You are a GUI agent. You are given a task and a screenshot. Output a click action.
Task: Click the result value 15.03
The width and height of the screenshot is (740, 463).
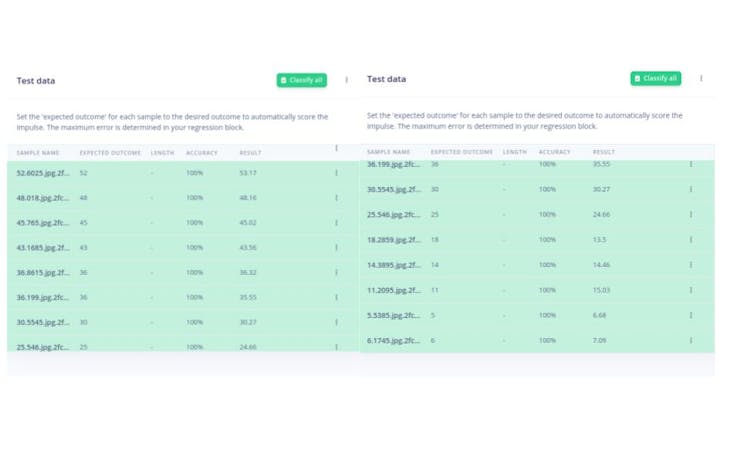tap(601, 290)
